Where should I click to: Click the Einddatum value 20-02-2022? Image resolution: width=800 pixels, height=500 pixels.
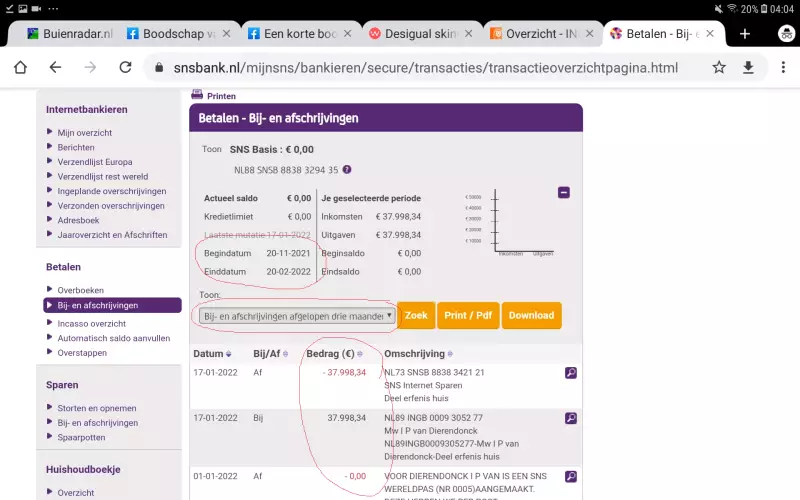coord(288,271)
